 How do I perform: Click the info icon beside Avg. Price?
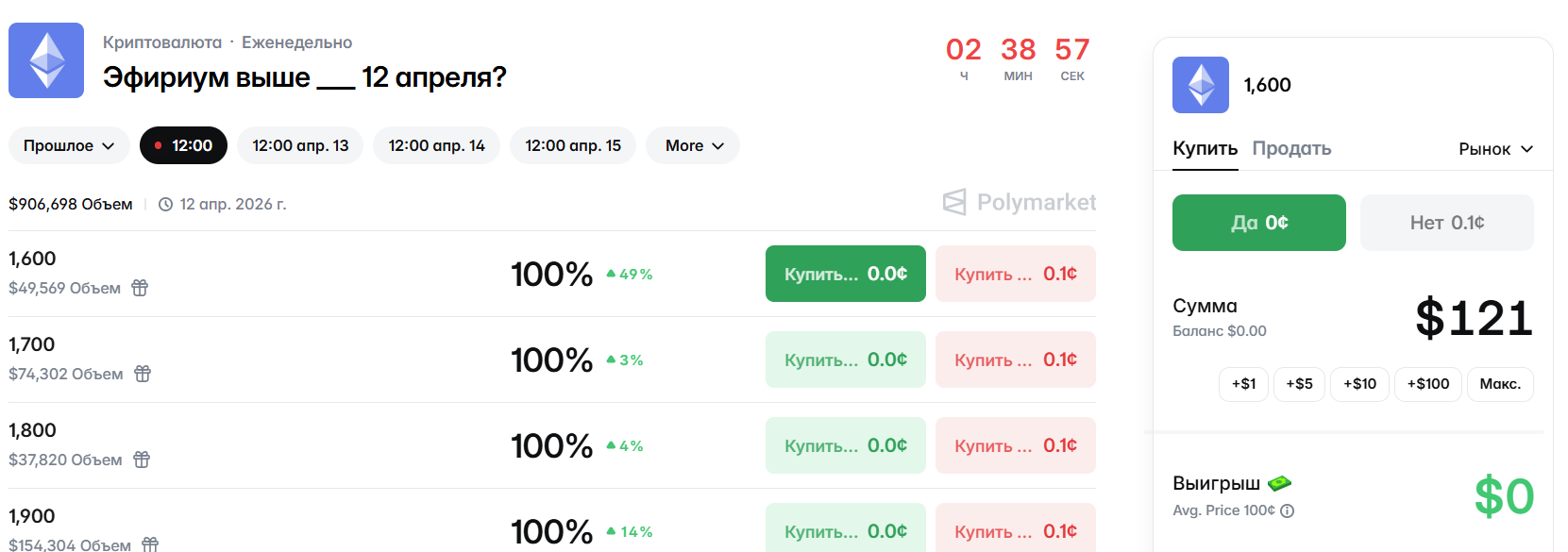(x=1288, y=510)
